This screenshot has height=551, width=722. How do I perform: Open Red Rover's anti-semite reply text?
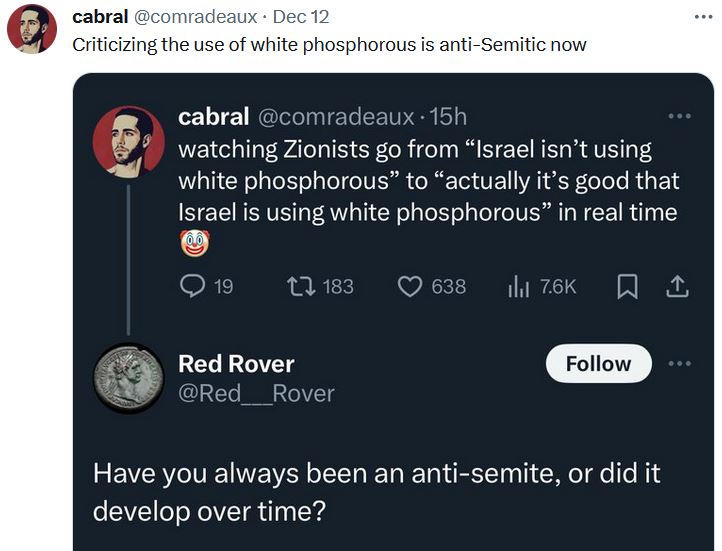tap(376, 491)
